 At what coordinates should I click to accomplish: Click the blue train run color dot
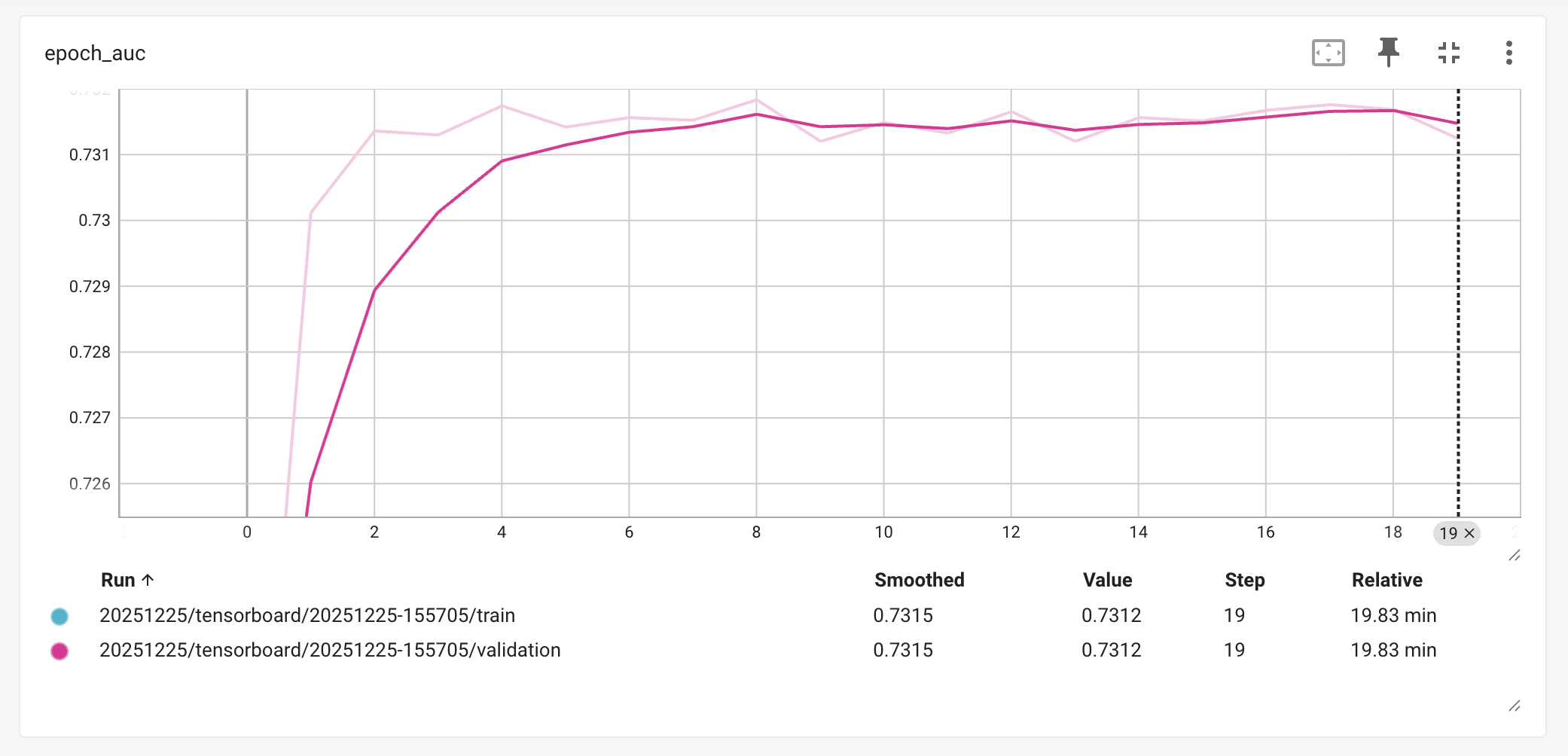tap(59, 617)
